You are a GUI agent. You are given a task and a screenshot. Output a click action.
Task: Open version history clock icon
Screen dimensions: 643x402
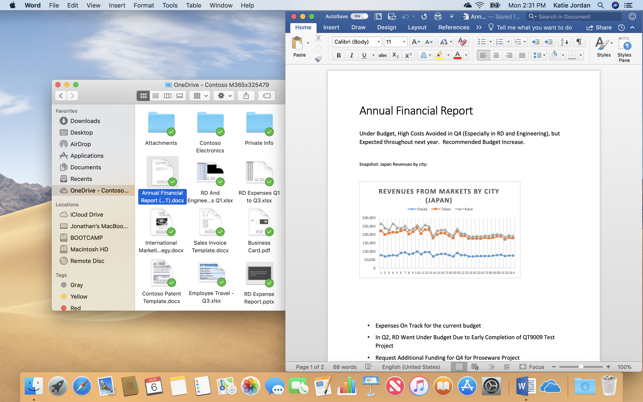[x=621, y=27]
